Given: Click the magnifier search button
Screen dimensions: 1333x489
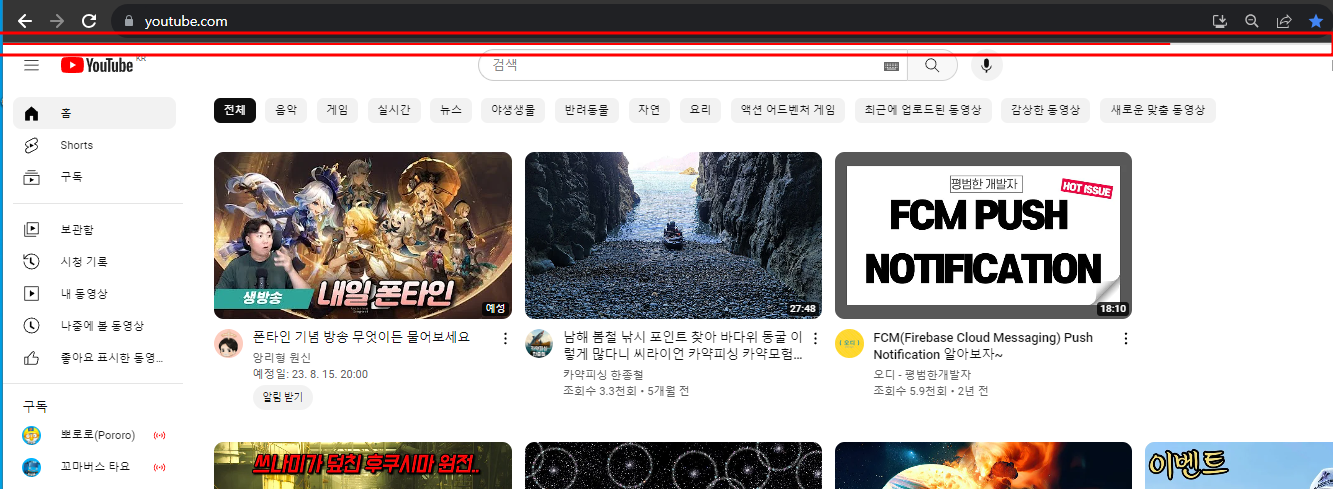Looking at the screenshot, I should [932, 65].
